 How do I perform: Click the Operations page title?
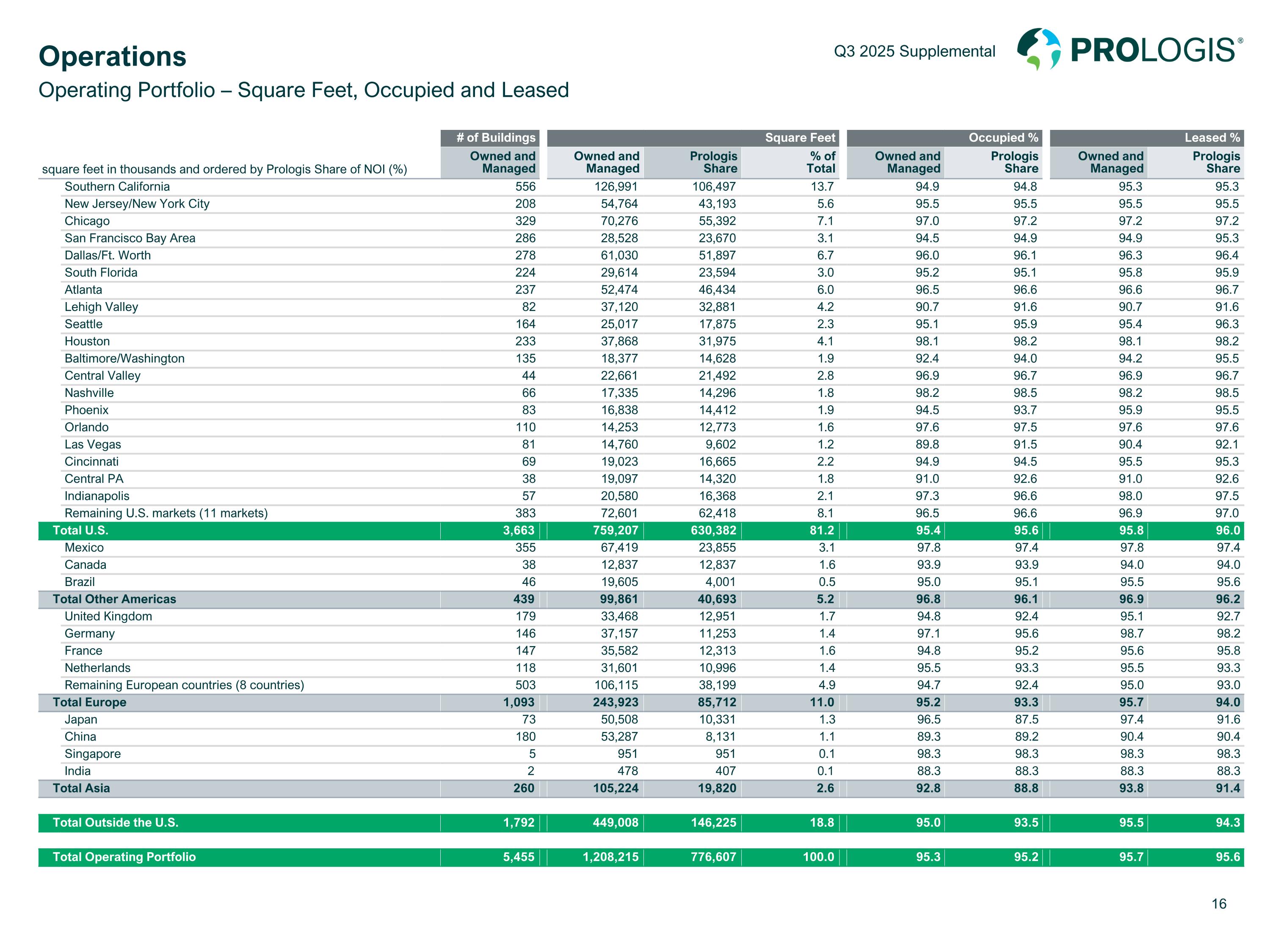click(113, 56)
